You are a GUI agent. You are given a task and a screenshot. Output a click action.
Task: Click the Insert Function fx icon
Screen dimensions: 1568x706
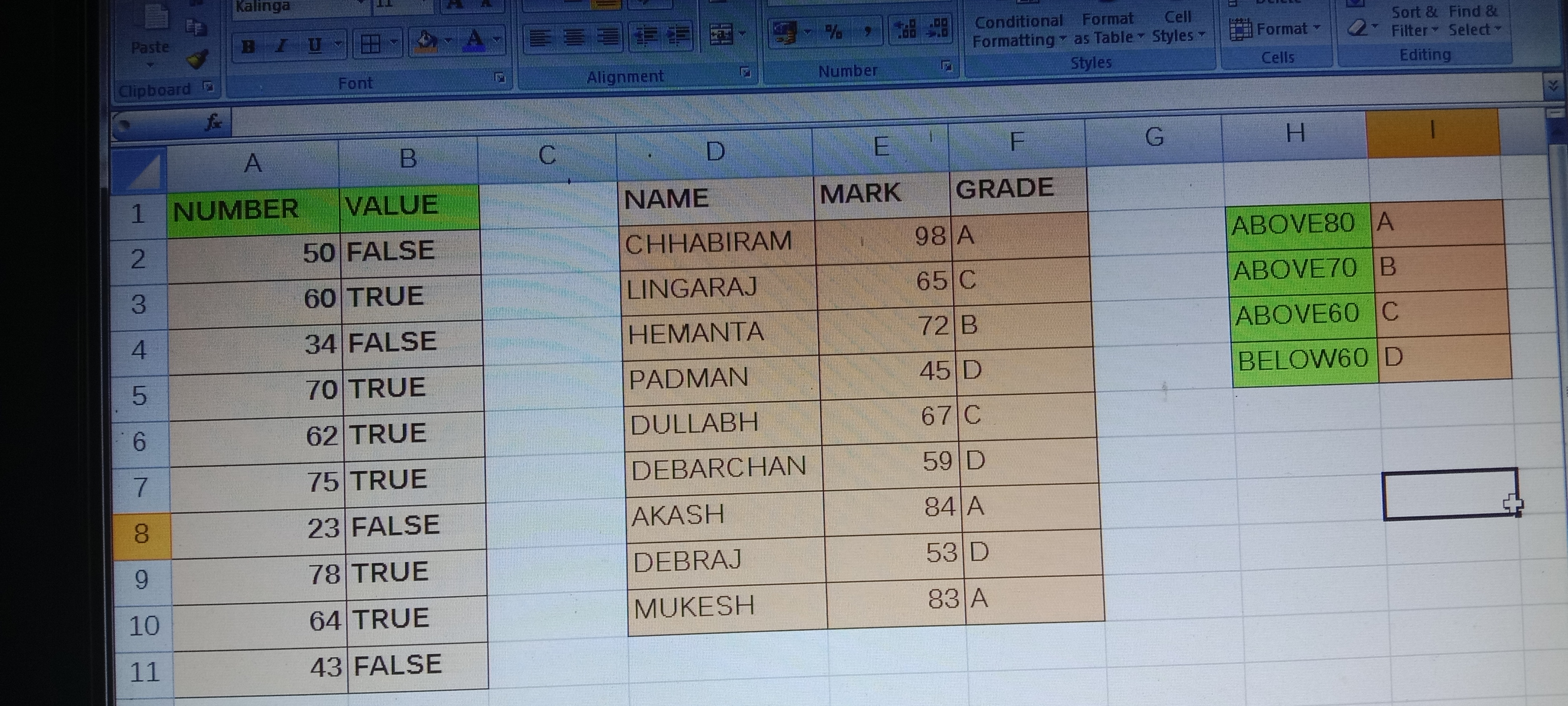pyautogui.click(x=213, y=122)
